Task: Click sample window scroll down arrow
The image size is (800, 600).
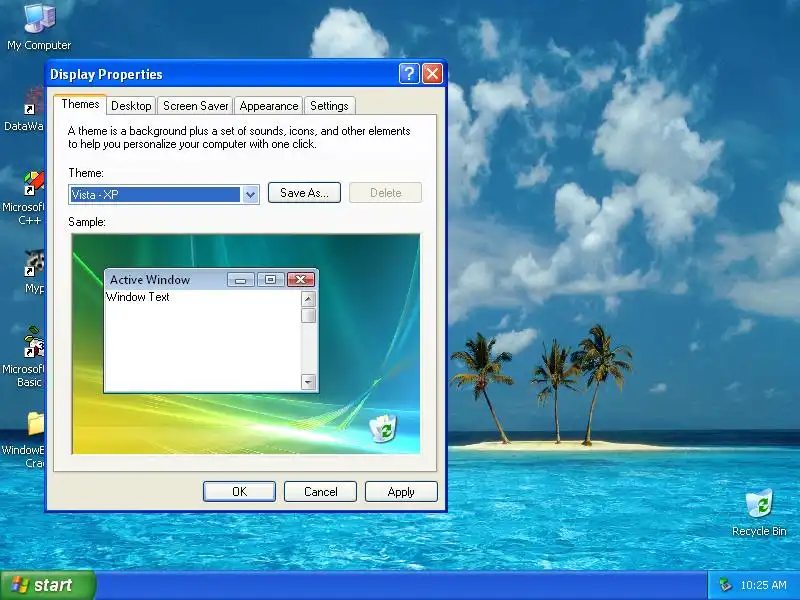Action: [x=308, y=382]
